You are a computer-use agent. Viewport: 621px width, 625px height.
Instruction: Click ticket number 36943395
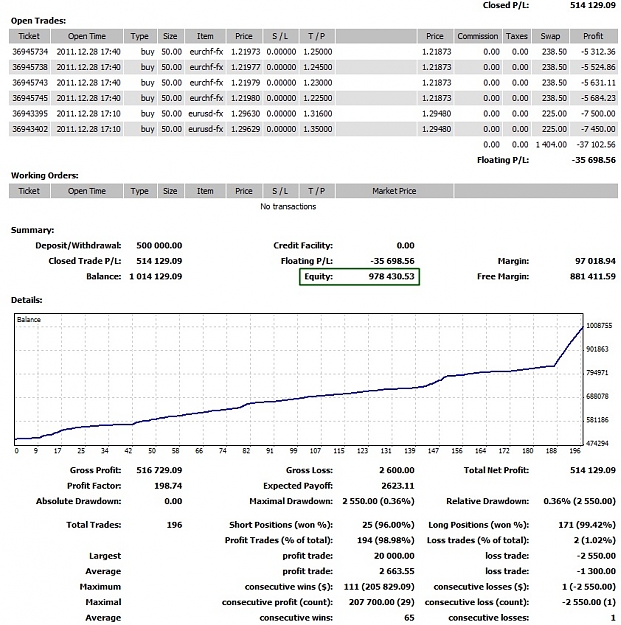point(30,114)
